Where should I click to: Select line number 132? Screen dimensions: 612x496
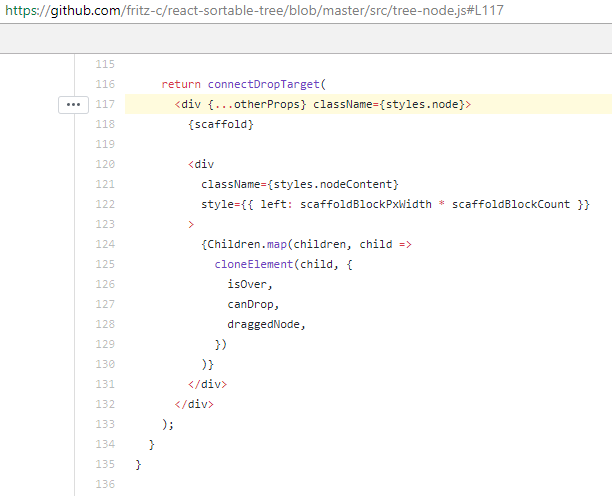(x=104, y=404)
